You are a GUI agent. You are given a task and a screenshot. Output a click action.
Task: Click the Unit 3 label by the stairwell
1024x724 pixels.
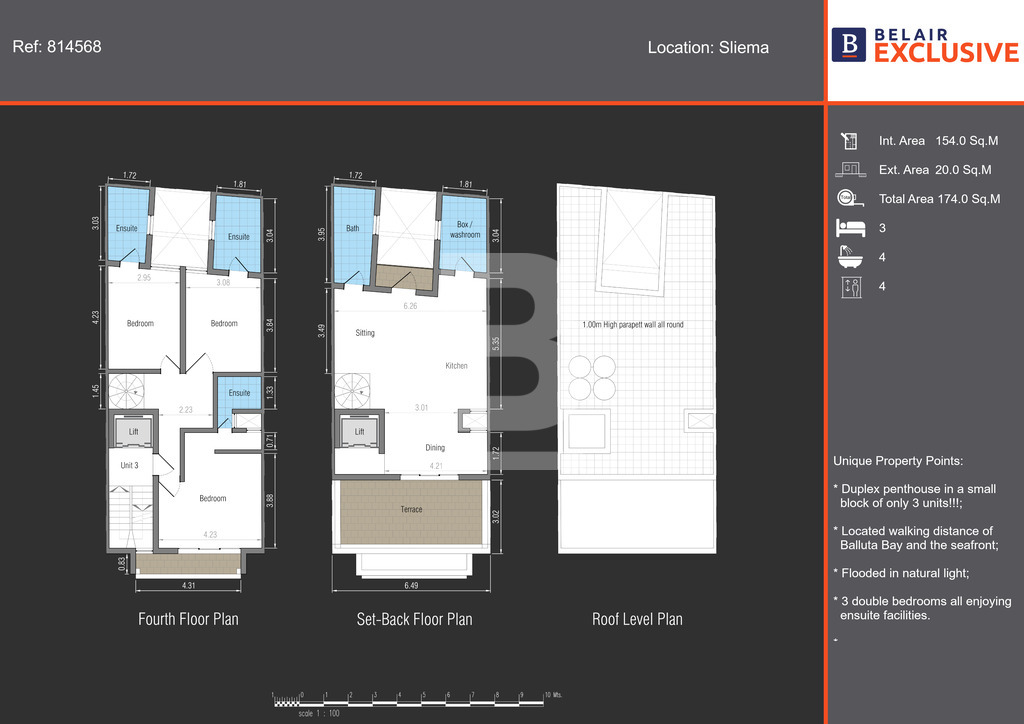(129, 466)
